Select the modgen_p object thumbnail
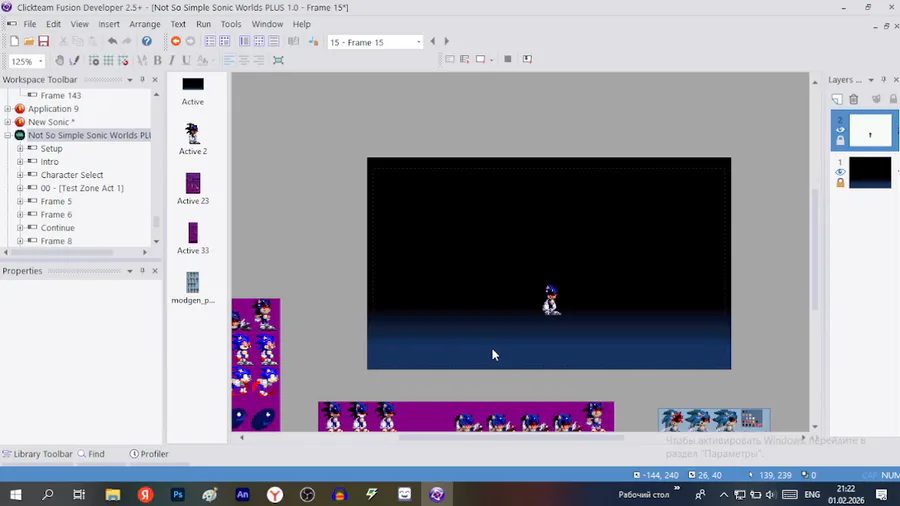 pos(193,282)
